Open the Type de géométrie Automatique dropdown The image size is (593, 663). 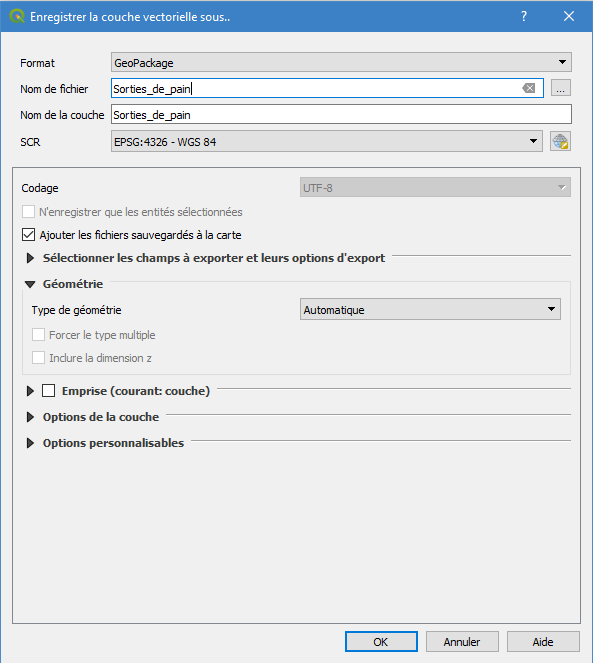click(430, 310)
